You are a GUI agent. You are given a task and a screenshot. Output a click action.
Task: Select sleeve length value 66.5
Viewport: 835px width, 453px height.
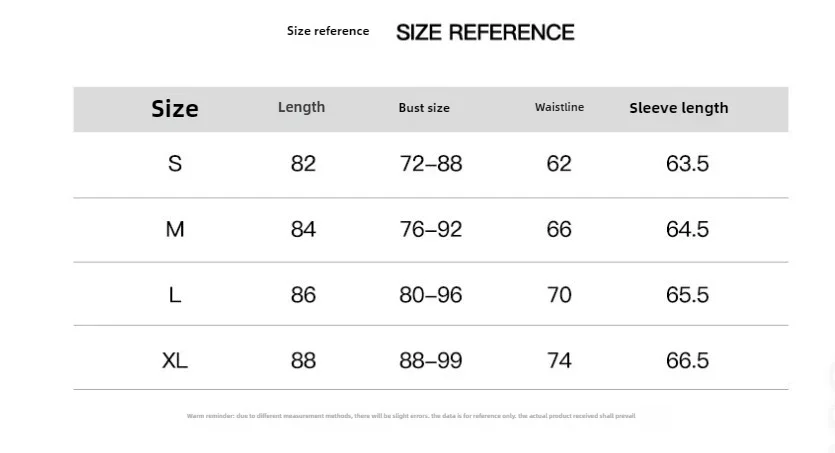click(x=687, y=361)
